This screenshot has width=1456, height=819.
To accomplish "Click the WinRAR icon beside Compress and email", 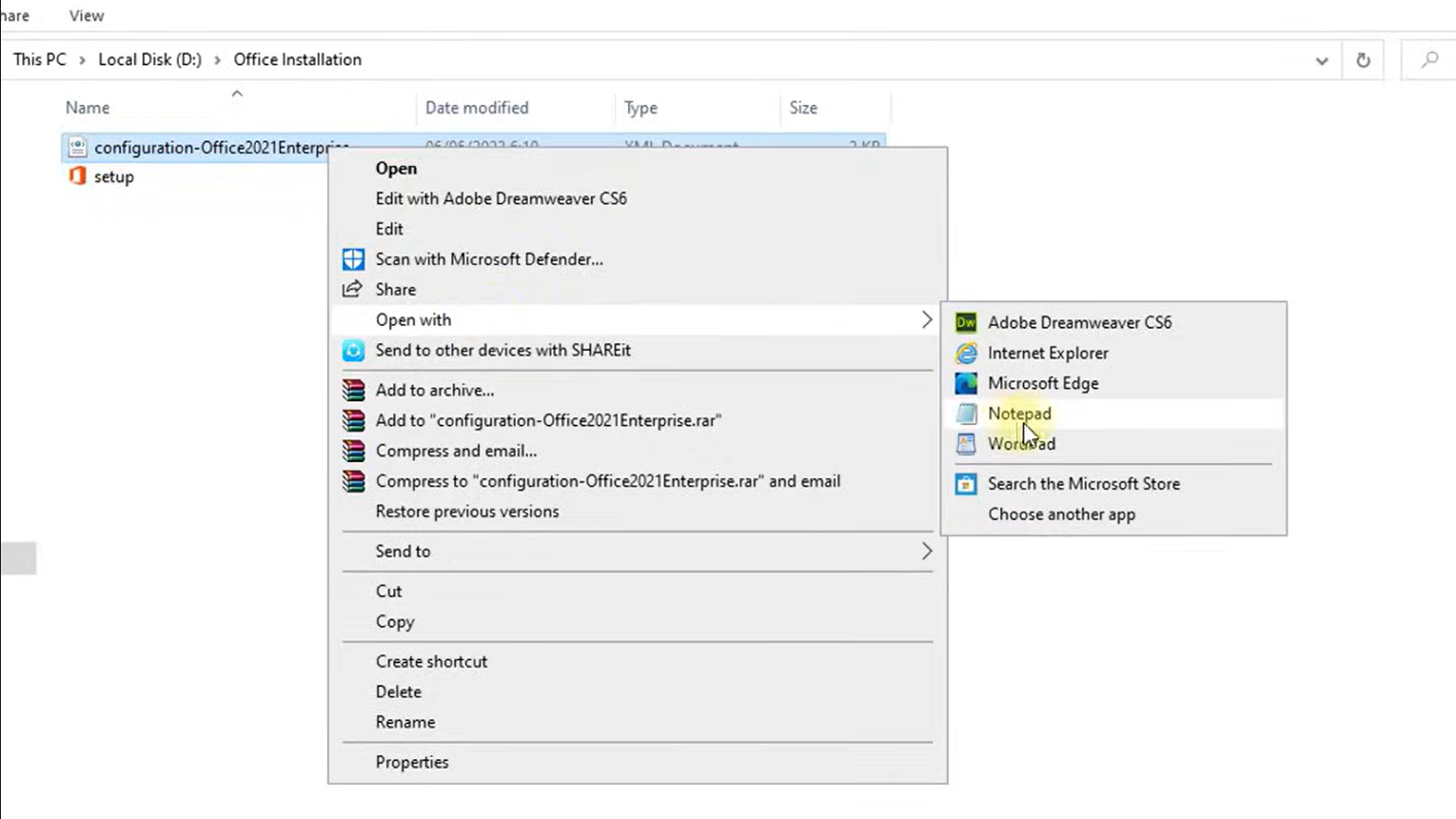I will click(x=354, y=450).
